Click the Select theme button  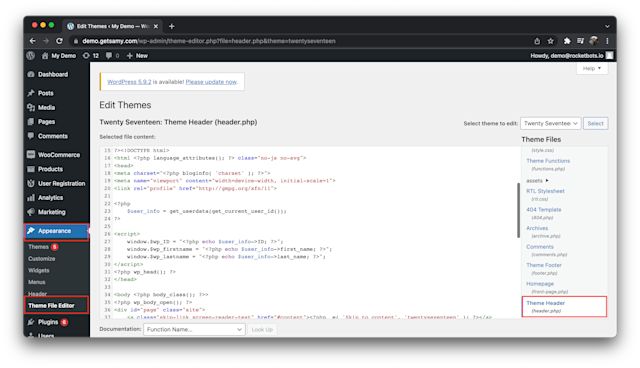click(x=596, y=123)
